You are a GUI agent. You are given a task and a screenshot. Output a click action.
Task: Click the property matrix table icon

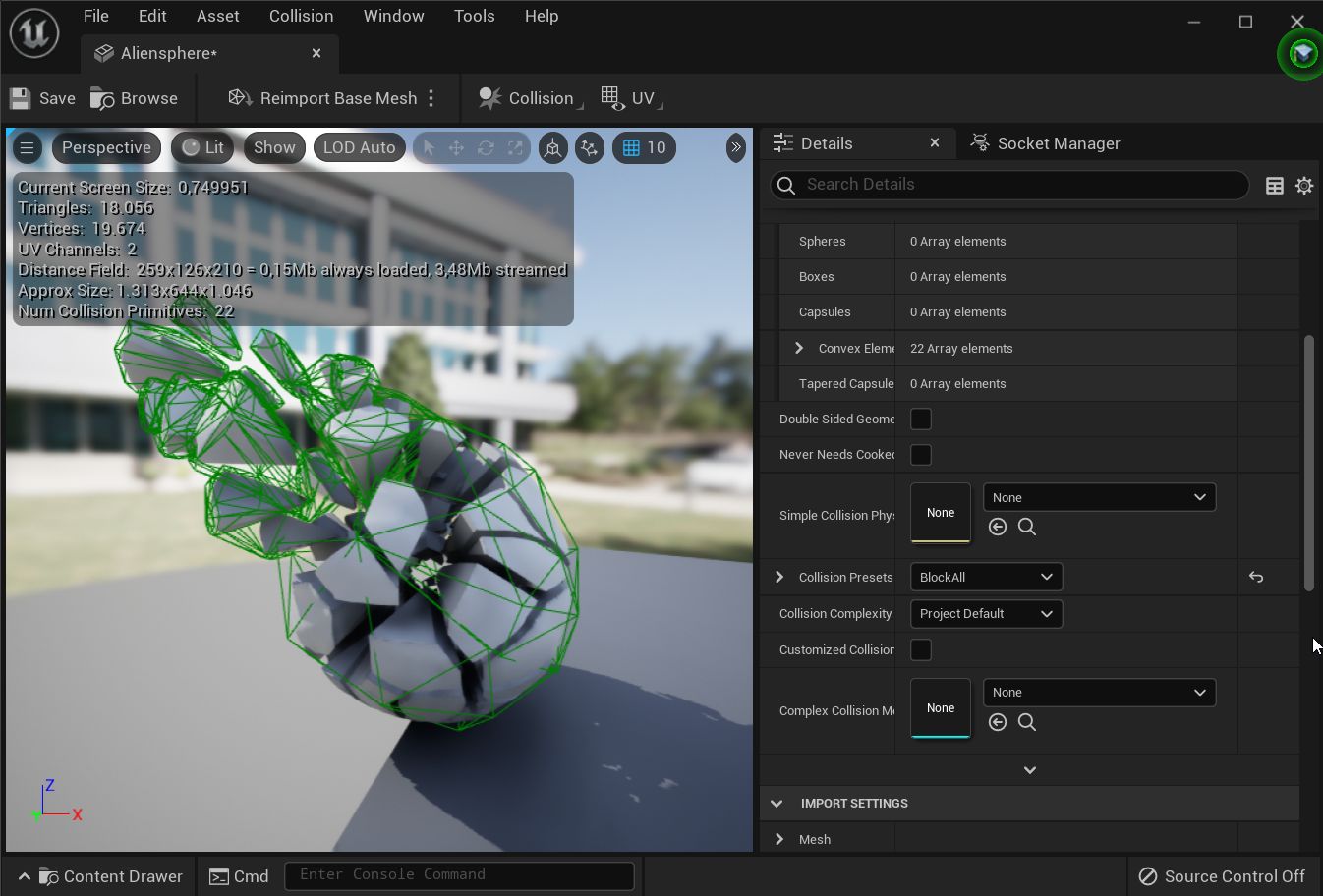[x=1275, y=186]
